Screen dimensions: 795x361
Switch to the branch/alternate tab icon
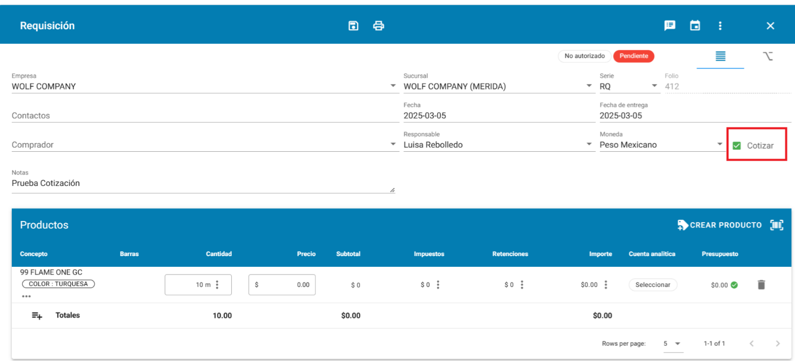[768, 56]
